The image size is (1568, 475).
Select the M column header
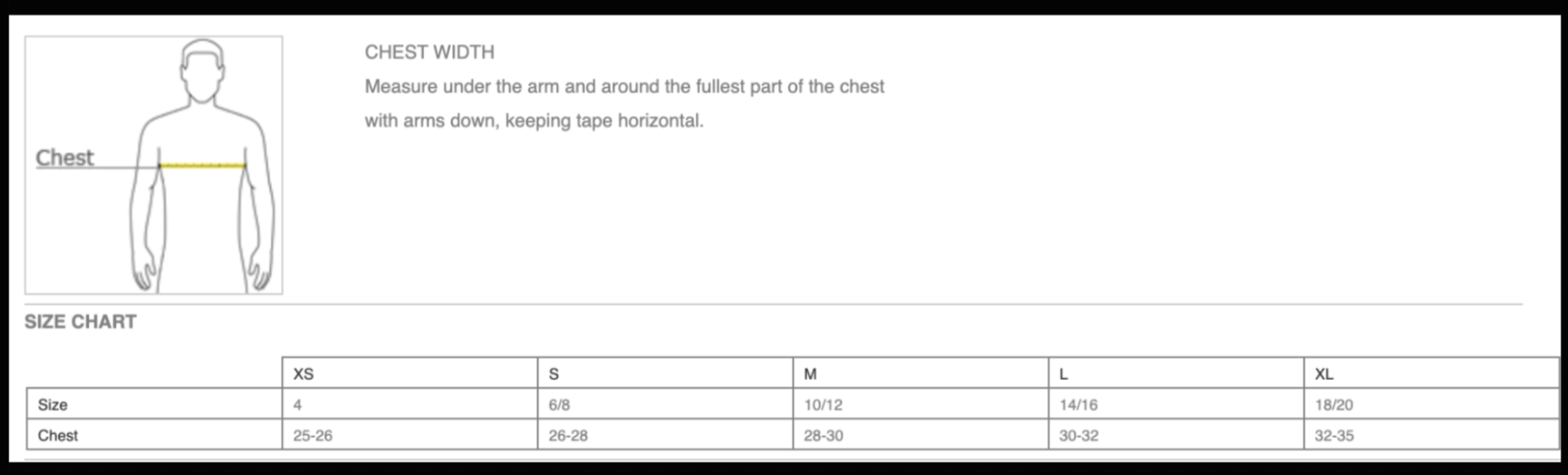[810, 374]
